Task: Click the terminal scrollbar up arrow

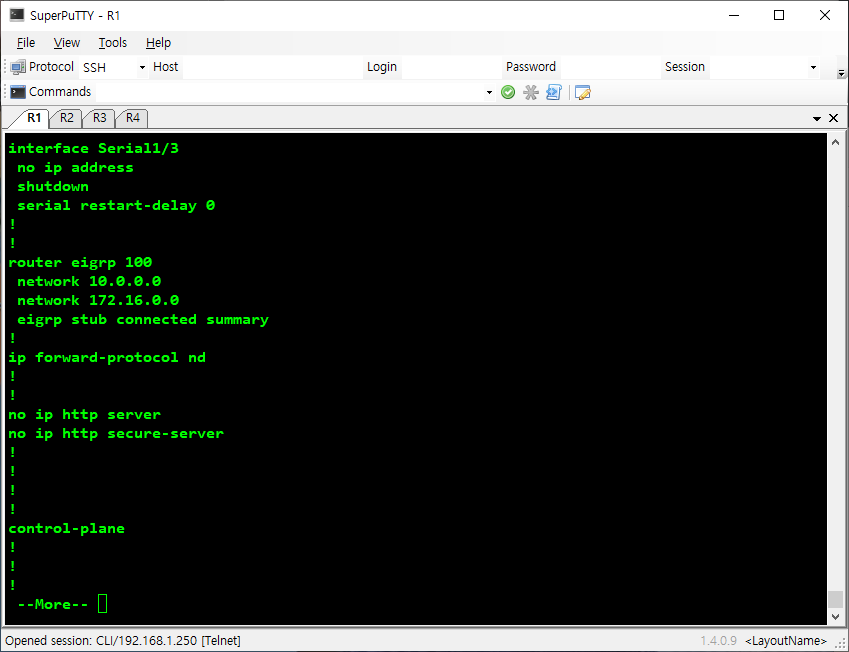Action: tap(835, 142)
